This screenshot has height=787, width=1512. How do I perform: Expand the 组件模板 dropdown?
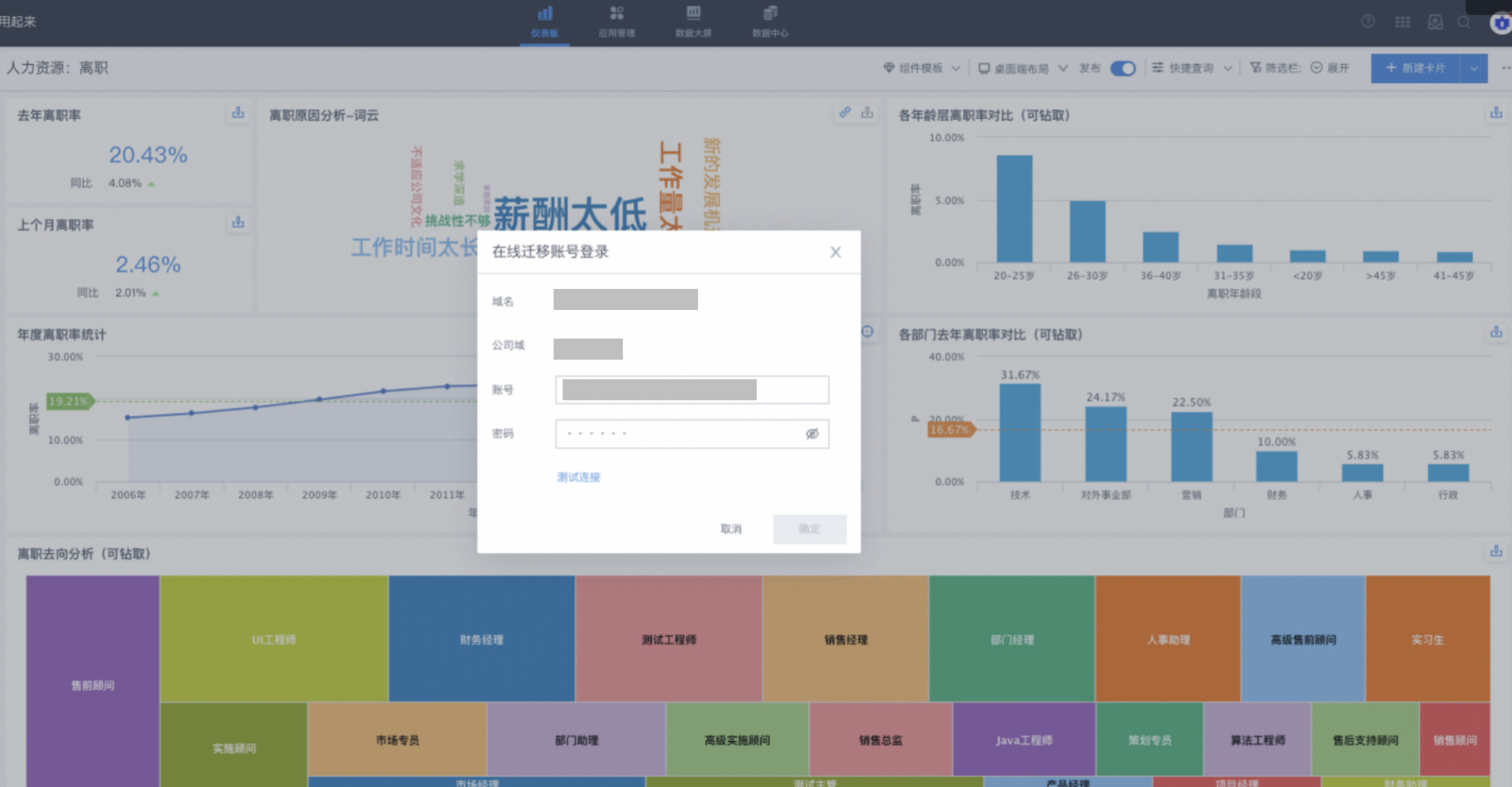[x=921, y=68]
